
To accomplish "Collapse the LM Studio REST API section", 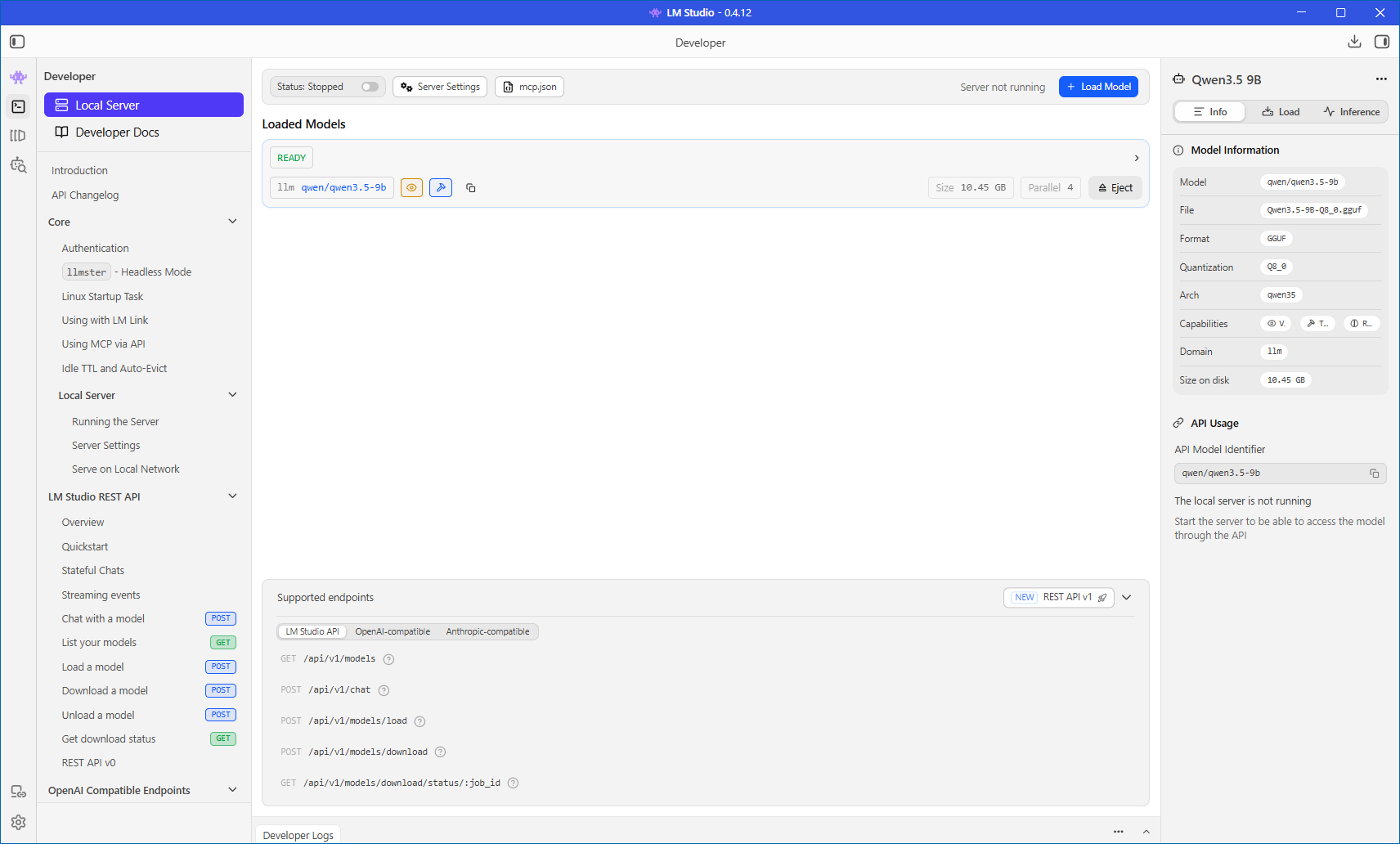I will click(232, 496).
